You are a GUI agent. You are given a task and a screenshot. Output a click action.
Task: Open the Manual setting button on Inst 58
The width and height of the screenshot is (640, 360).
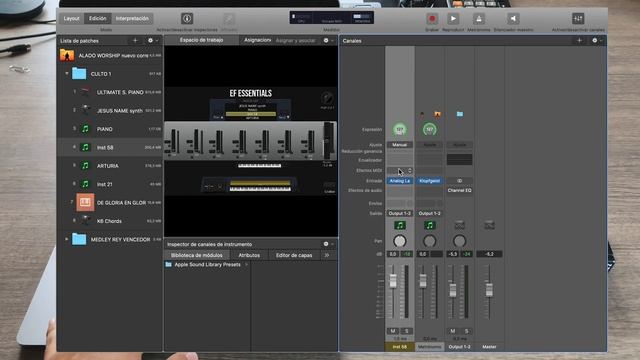400,145
